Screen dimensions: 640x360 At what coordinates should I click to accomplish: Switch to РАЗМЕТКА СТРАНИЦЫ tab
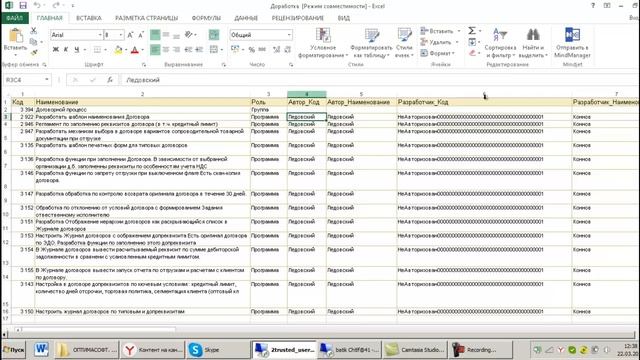pyautogui.click(x=147, y=18)
